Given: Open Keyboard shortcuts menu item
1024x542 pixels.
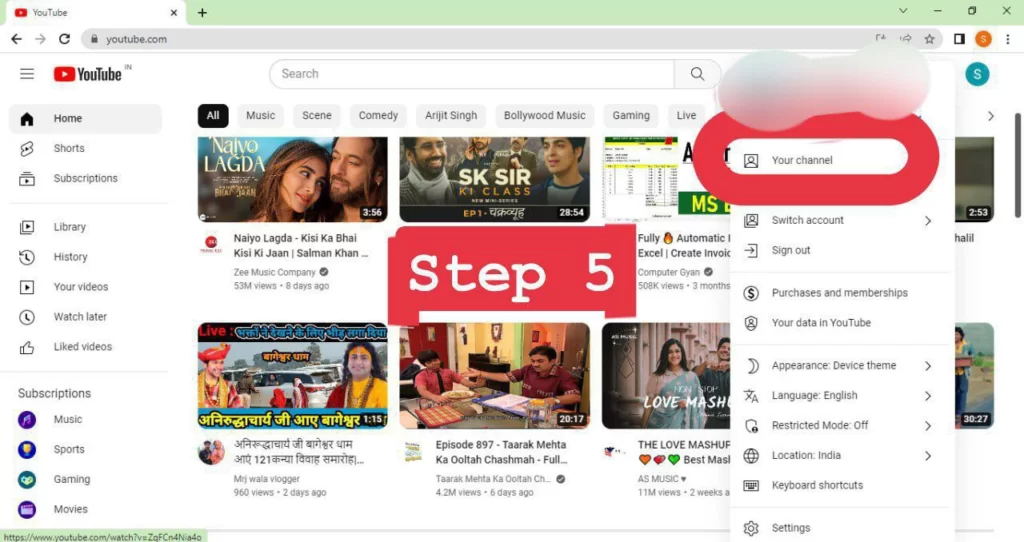Looking at the screenshot, I should [x=840, y=485].
